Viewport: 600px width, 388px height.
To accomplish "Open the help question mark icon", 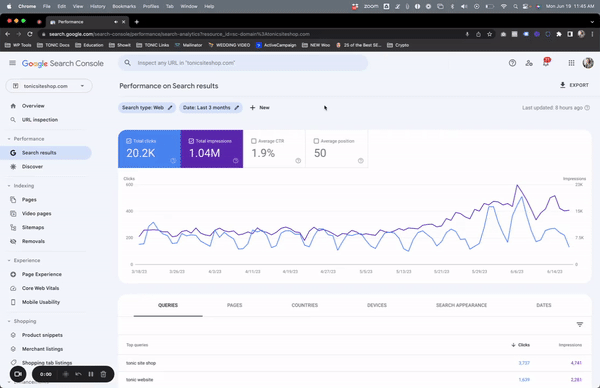I will pos(512,63).
